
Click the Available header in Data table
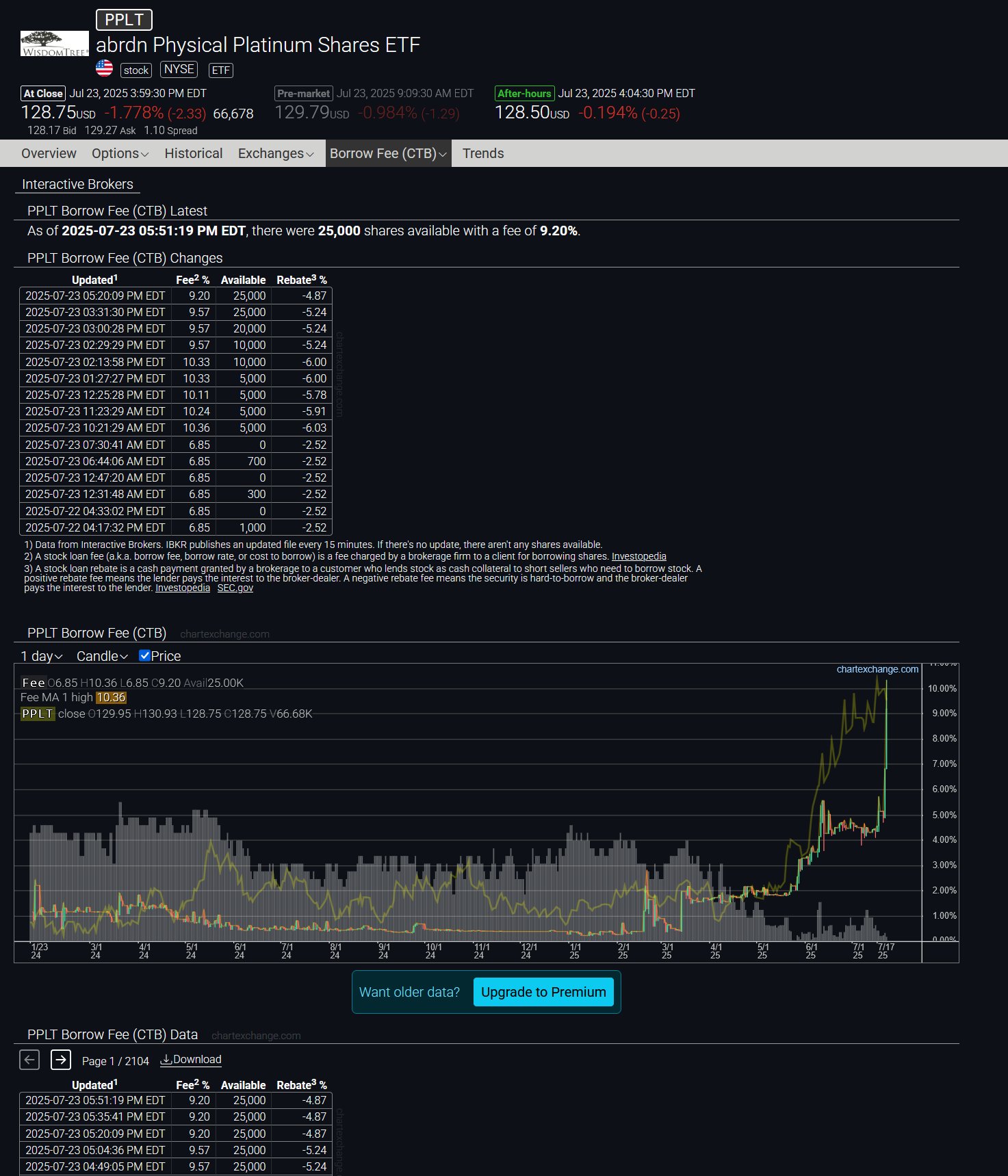[x=243, y=1085]
